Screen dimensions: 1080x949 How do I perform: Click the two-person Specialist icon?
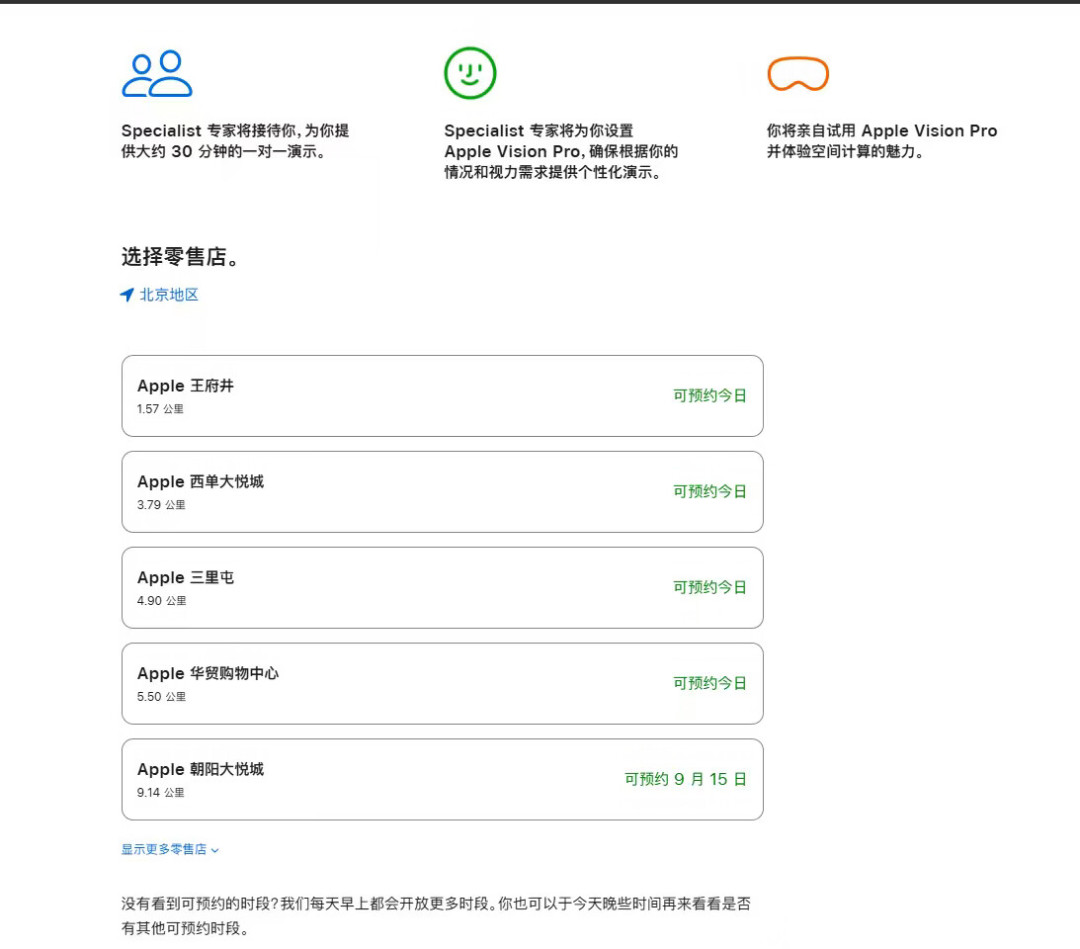[157, 73]
